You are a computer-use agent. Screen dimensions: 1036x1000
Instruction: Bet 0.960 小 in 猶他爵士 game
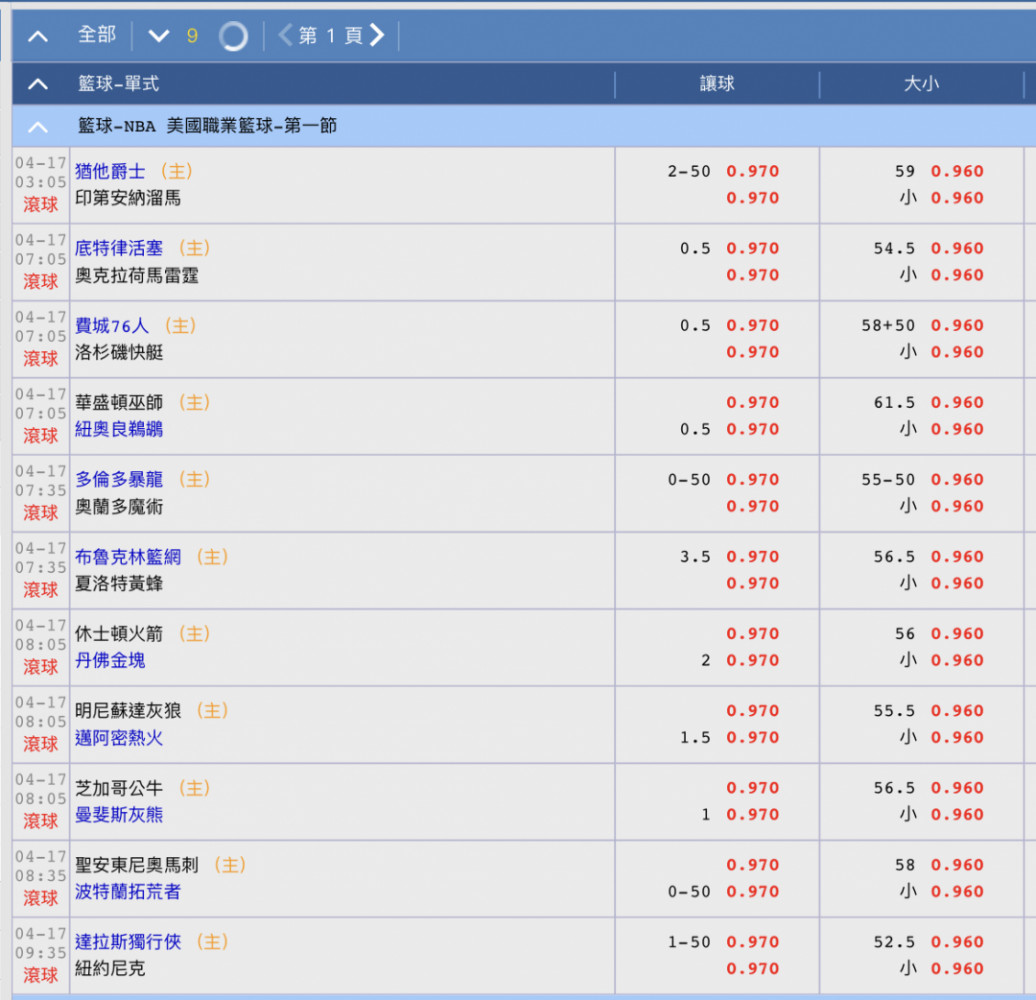pyautogui.click(x=957, y=198)
